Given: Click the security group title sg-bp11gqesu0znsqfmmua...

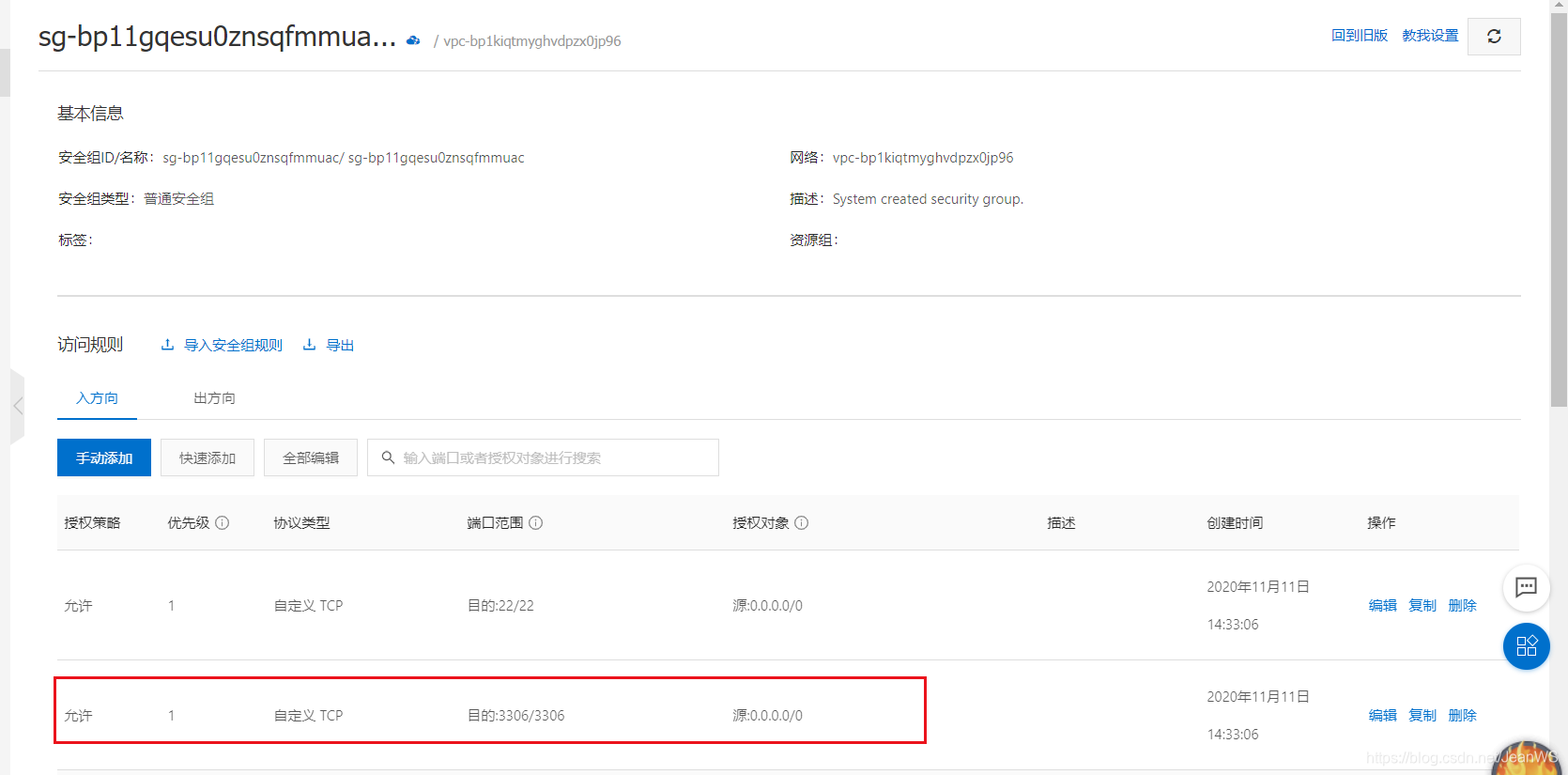Looking at the screenshot, I should tap(217, 37).
